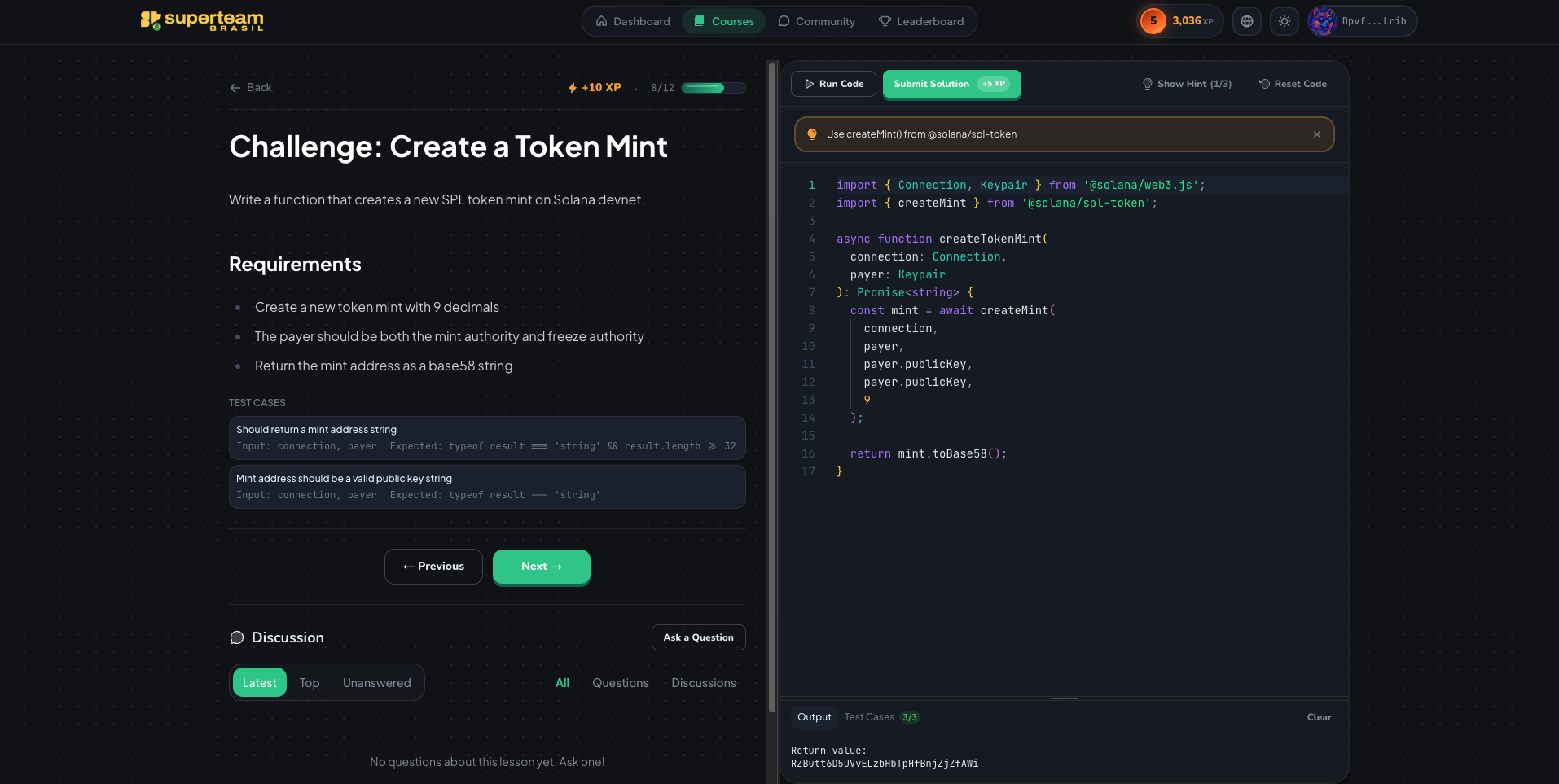This screenshot has height=784, width=1559.
Task: Click the lesson panel vertical scrollbar
Action: [x=772, y=387]
